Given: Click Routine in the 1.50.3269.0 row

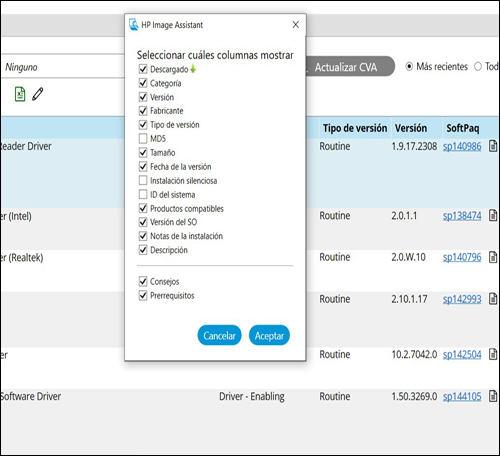Looking at the screenshot, I should (x=335, y=396).
